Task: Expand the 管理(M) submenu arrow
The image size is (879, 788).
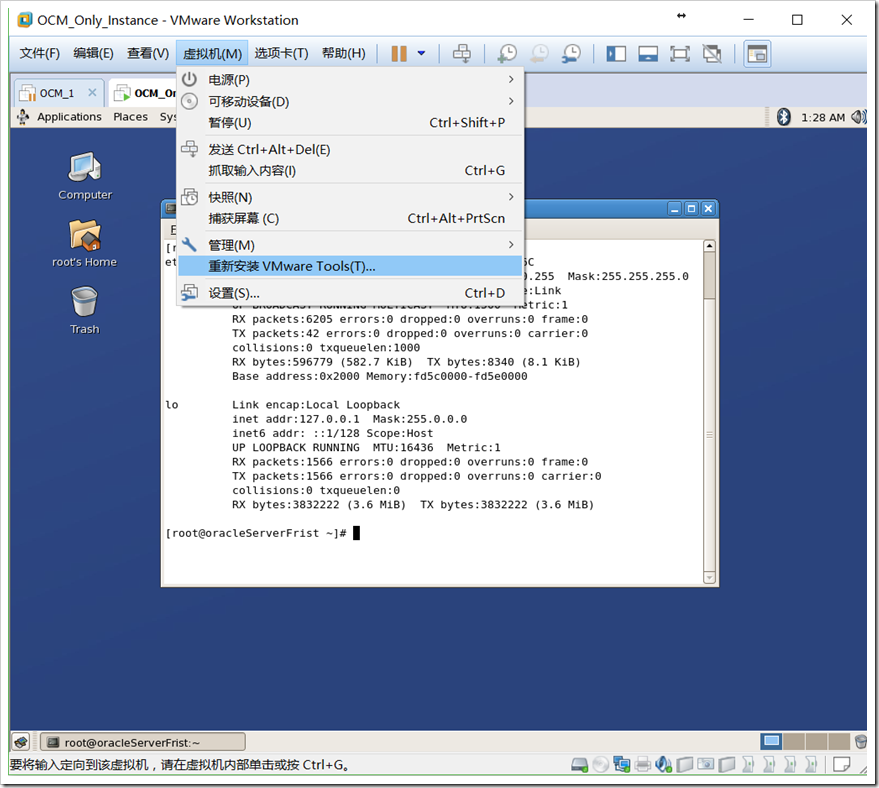Action: (511, 245)
